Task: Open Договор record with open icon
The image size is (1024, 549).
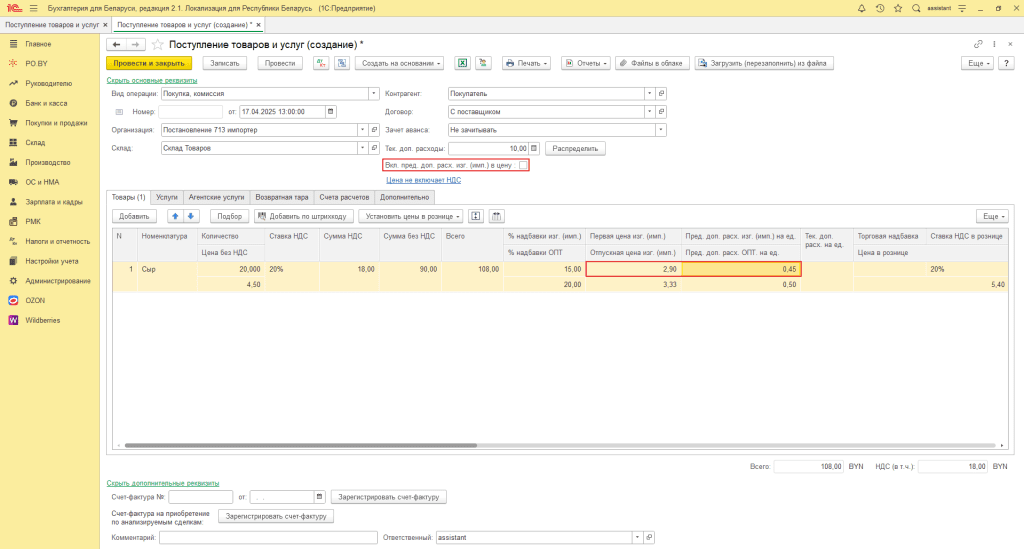Action: click(661, 112)
